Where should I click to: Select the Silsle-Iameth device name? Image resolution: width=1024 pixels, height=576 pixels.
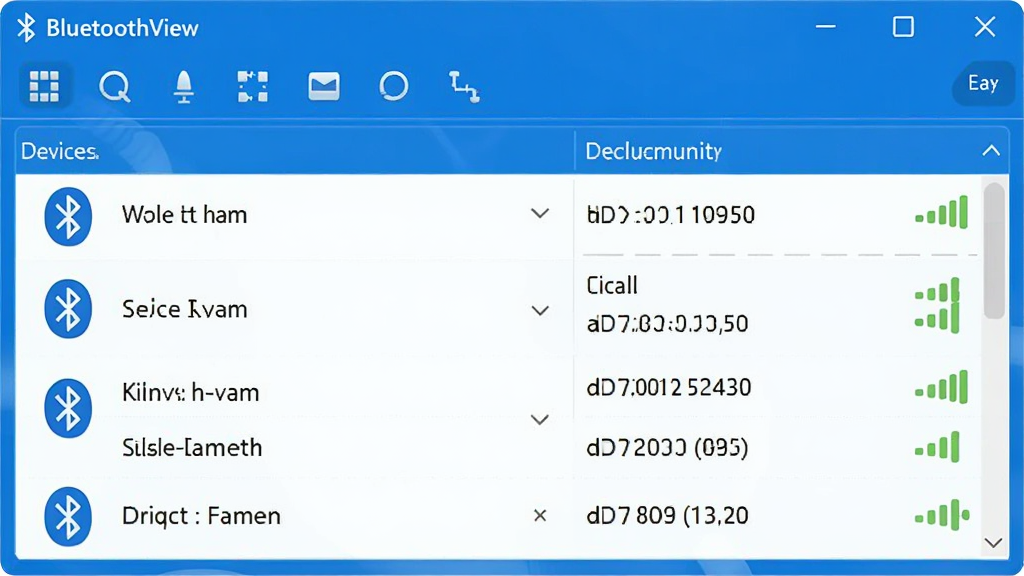coord(192,447)
